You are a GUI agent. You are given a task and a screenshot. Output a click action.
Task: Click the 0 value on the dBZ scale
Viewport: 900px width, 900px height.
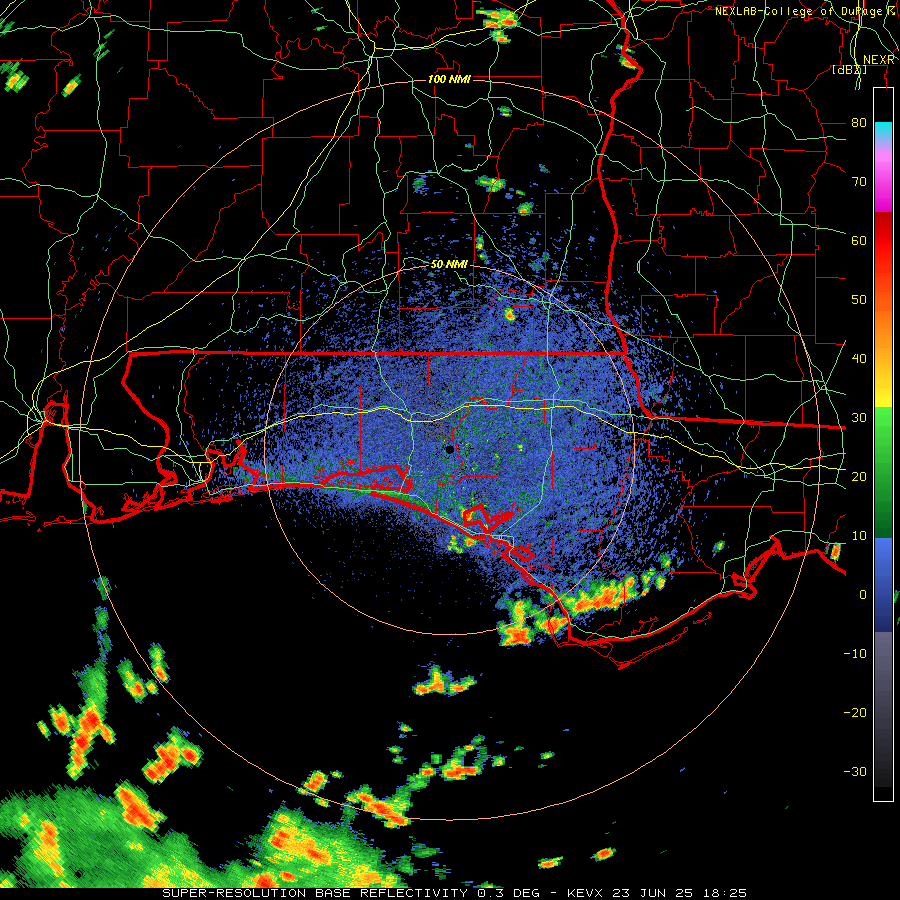pyautogui.click(x=863, y=595)
